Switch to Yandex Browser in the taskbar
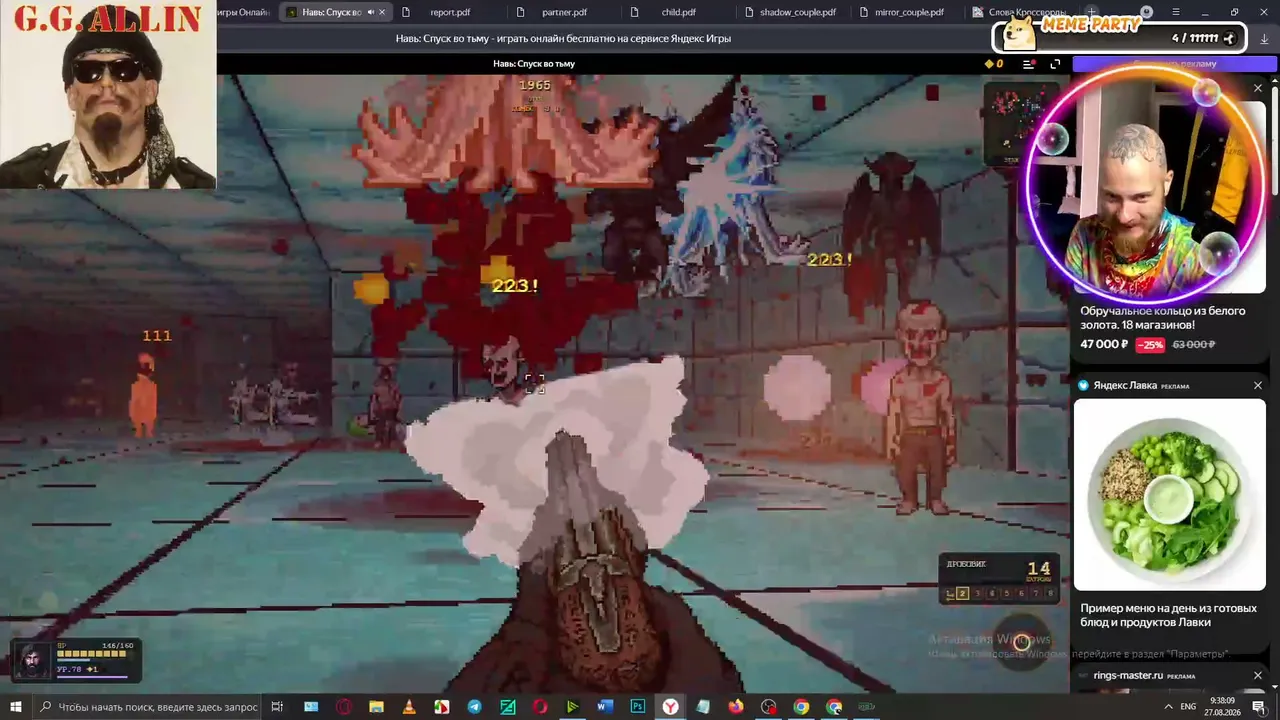Viewport: 1280px width, 720px height. tap(670, 707)
